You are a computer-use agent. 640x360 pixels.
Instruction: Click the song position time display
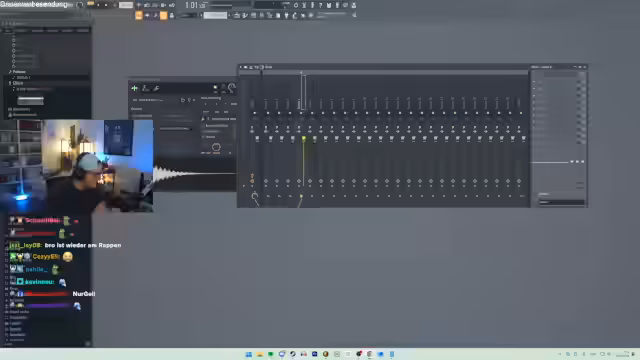pyautogui.click(x=195, y=5)
